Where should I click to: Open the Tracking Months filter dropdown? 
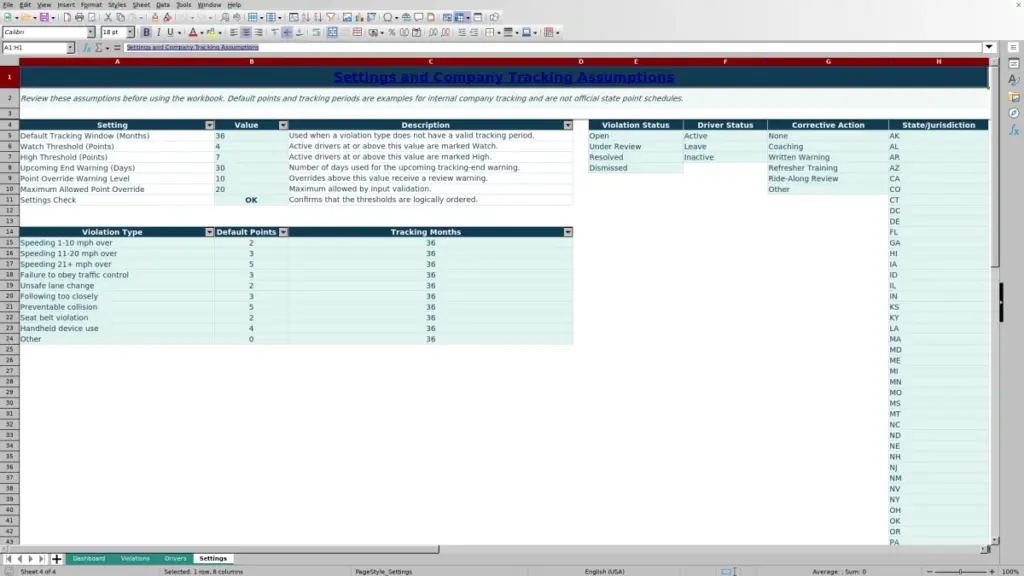[x=568, y=232]
